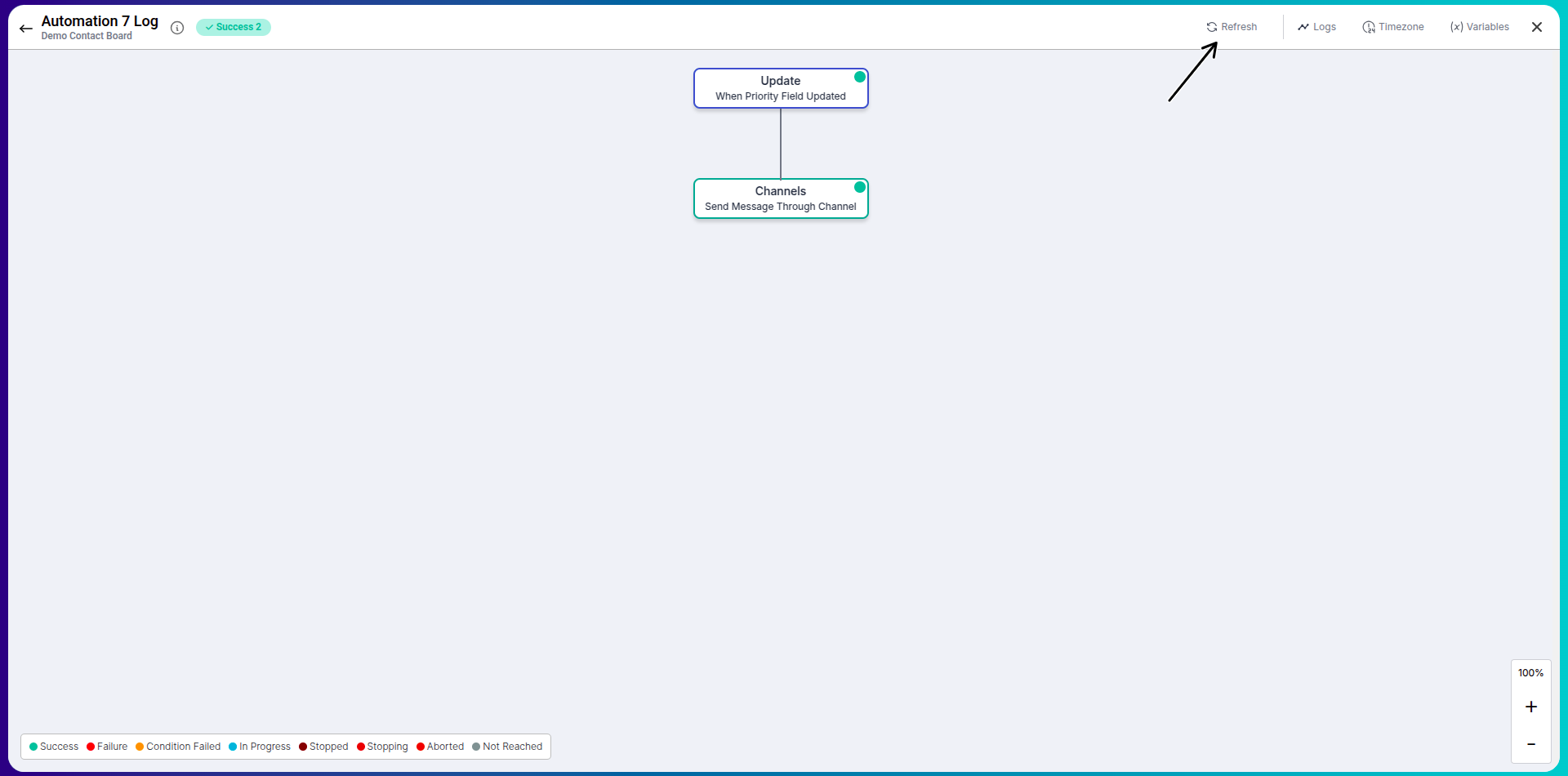
Task: Click the Not Reached legend entry
Action: [x=507, y=747]
